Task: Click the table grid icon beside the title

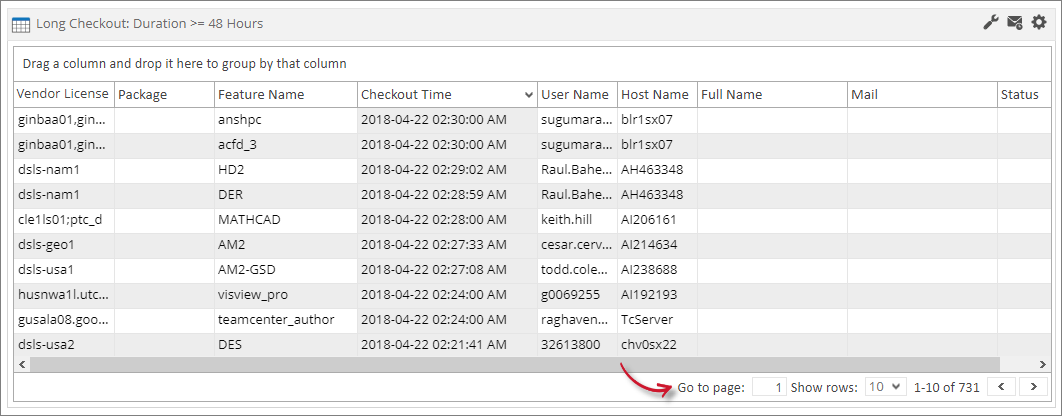Action: (x=21, y=24)
